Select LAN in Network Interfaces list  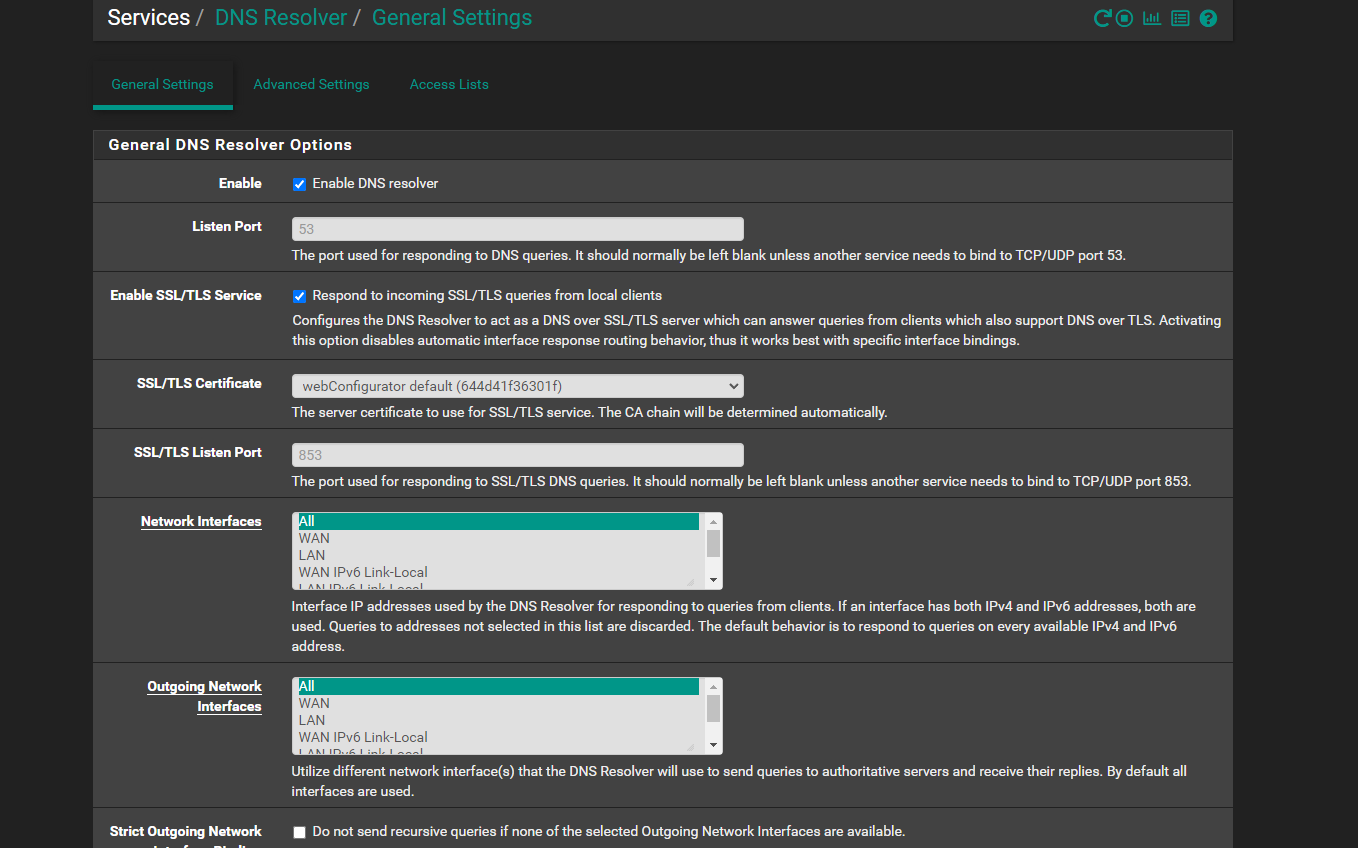coord(498,556)
